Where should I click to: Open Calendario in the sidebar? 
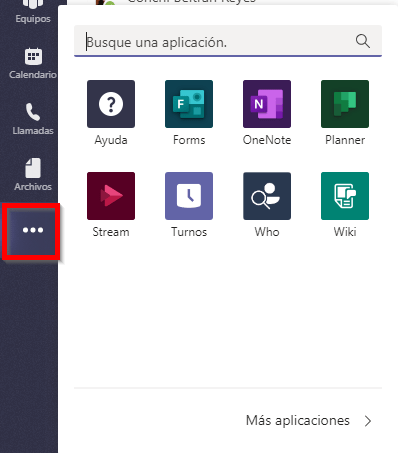coord(33,64)
